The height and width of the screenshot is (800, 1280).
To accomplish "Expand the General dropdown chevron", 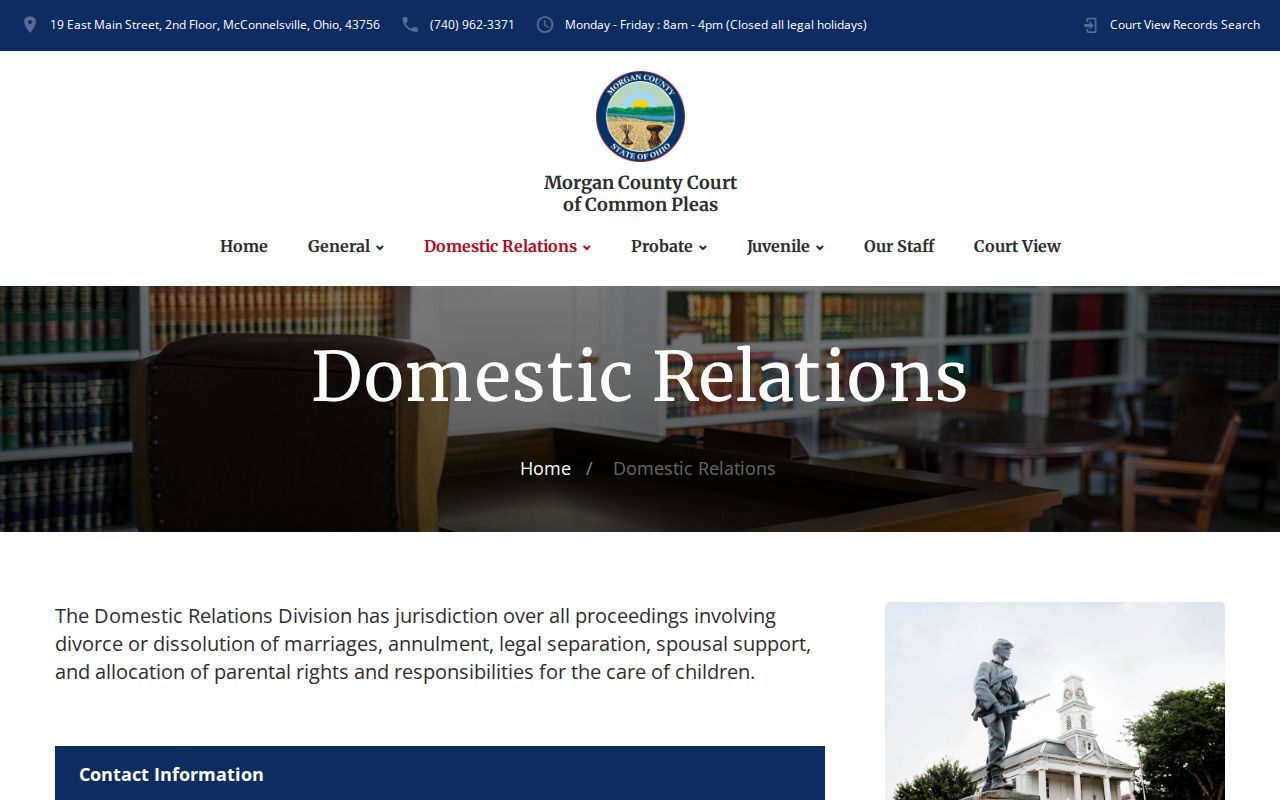I will (380, 248).
